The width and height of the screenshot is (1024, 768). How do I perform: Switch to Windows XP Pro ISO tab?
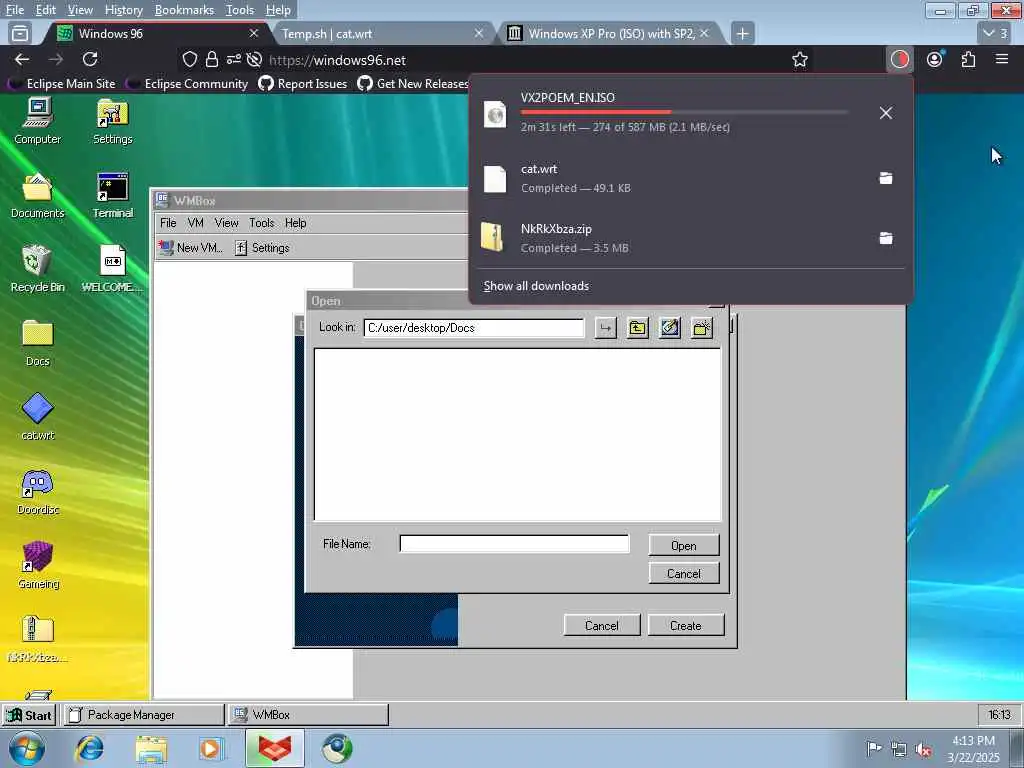[609, 33]
